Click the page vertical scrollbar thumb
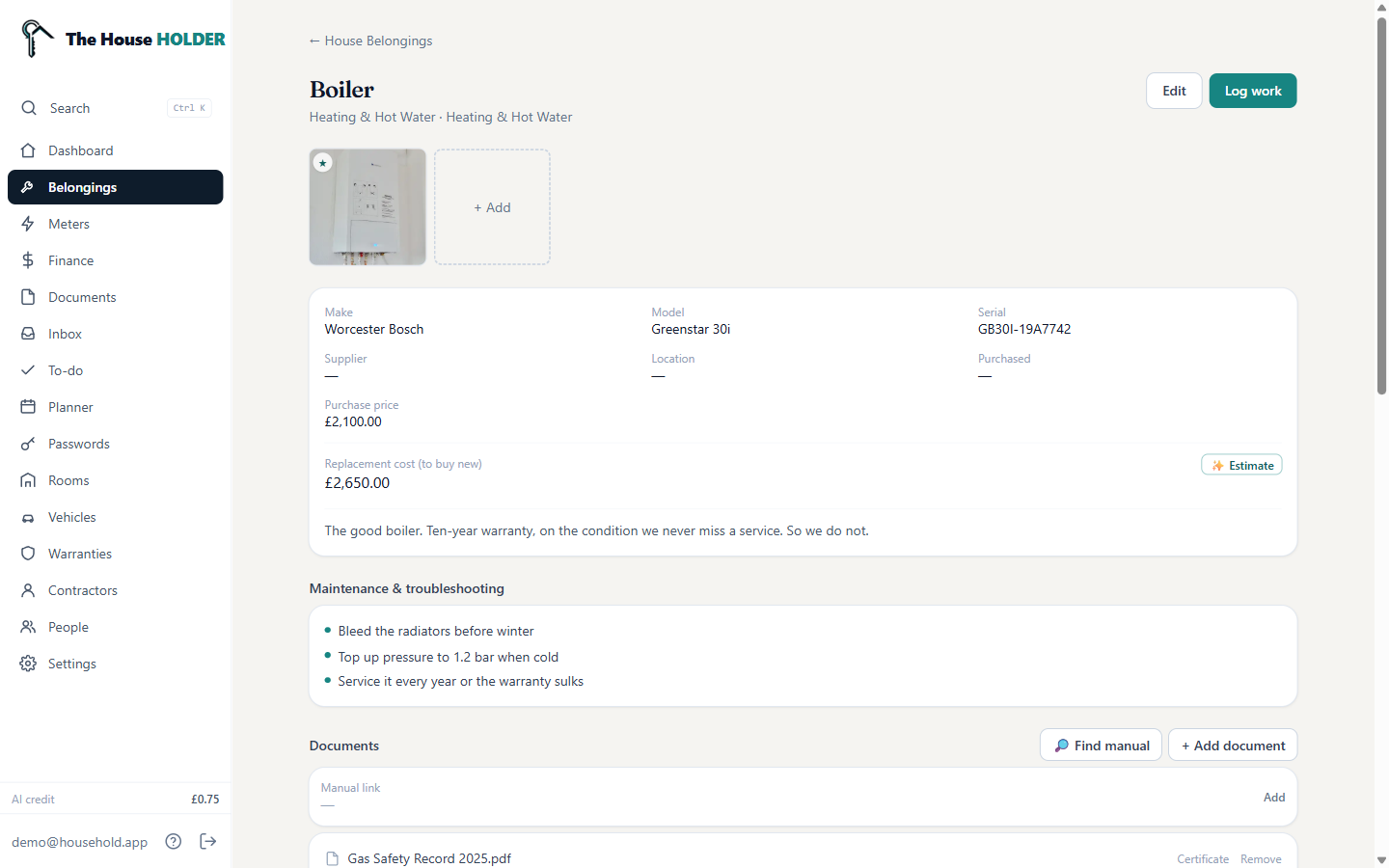 [1381, 205]
